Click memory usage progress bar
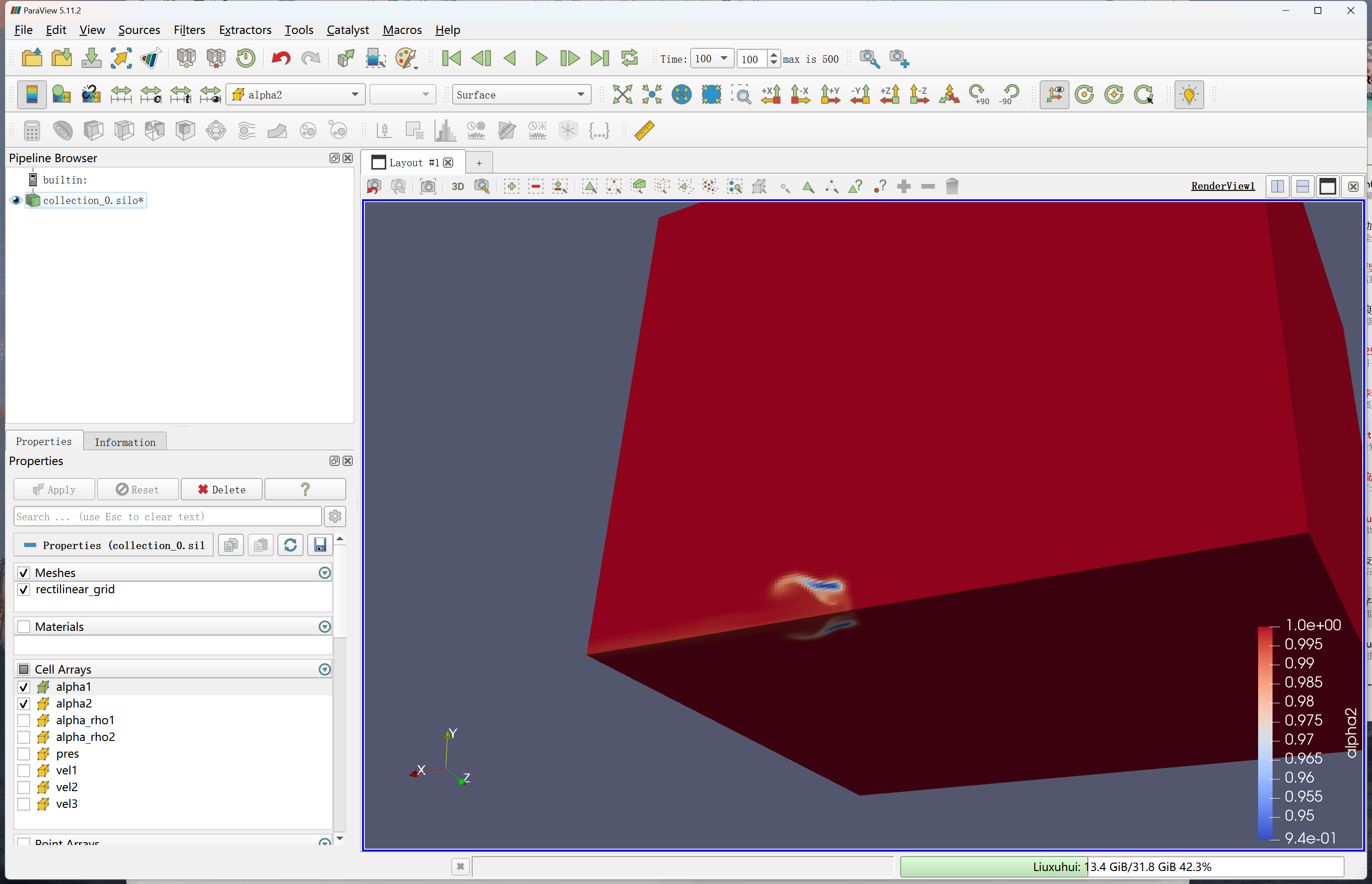The image size is (1372, 884). [x=1121, y=866]
